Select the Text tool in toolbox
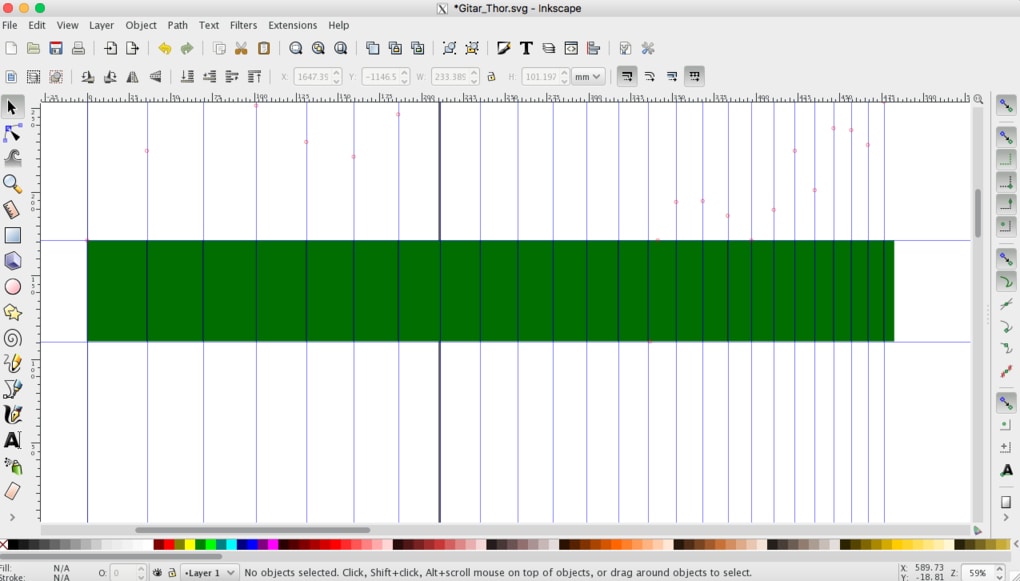 [x=12, y=440]
